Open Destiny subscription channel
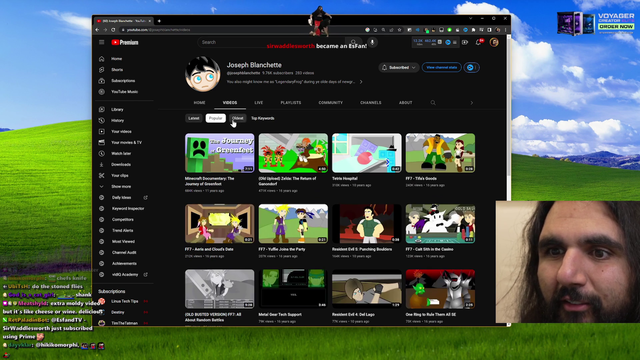Viewport: 640px width, 360px height. click(x=118, y=312)
